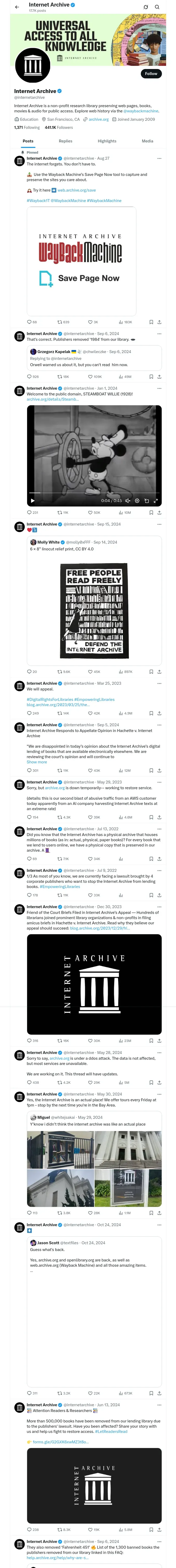Open more menu on Steamboat Willie post
The height and width of the screenshot is (1568, 176).
point(159,388)
